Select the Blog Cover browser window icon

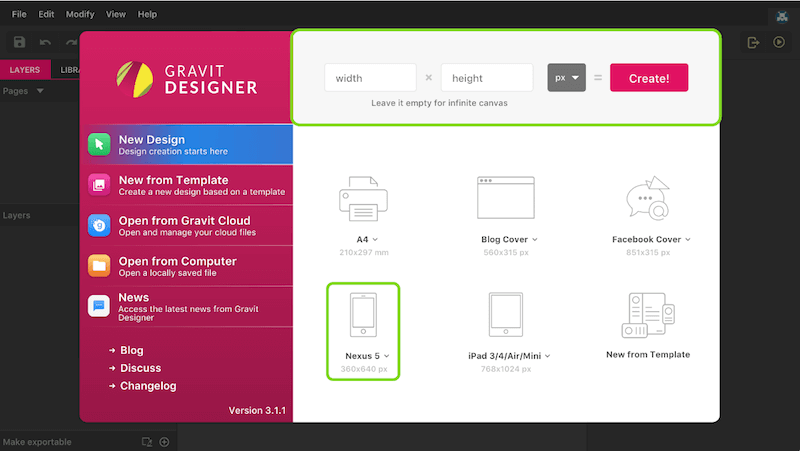pyautogui.click(x=506, y=198)
